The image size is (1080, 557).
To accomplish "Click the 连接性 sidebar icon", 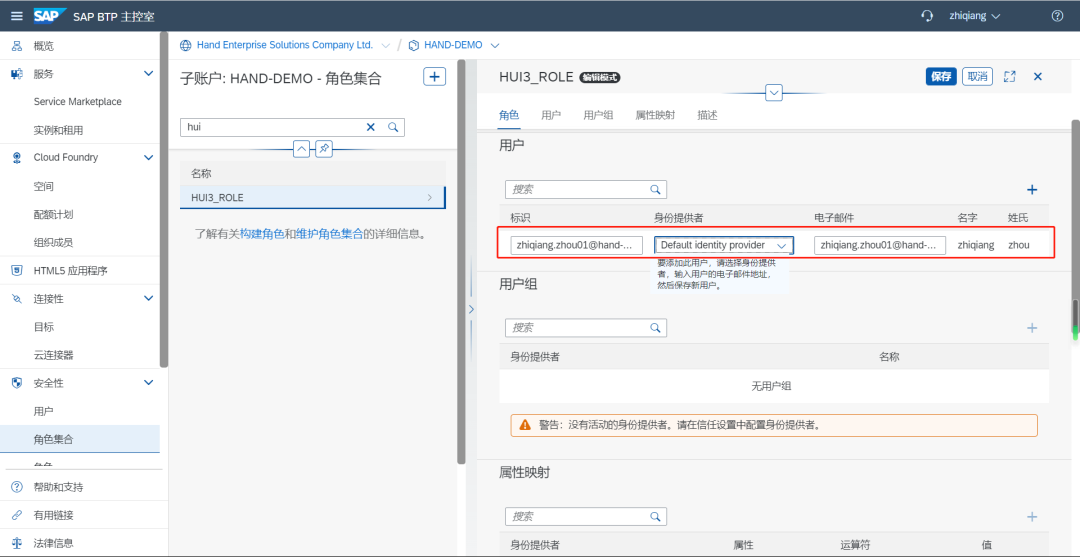I will coord(17,299).
